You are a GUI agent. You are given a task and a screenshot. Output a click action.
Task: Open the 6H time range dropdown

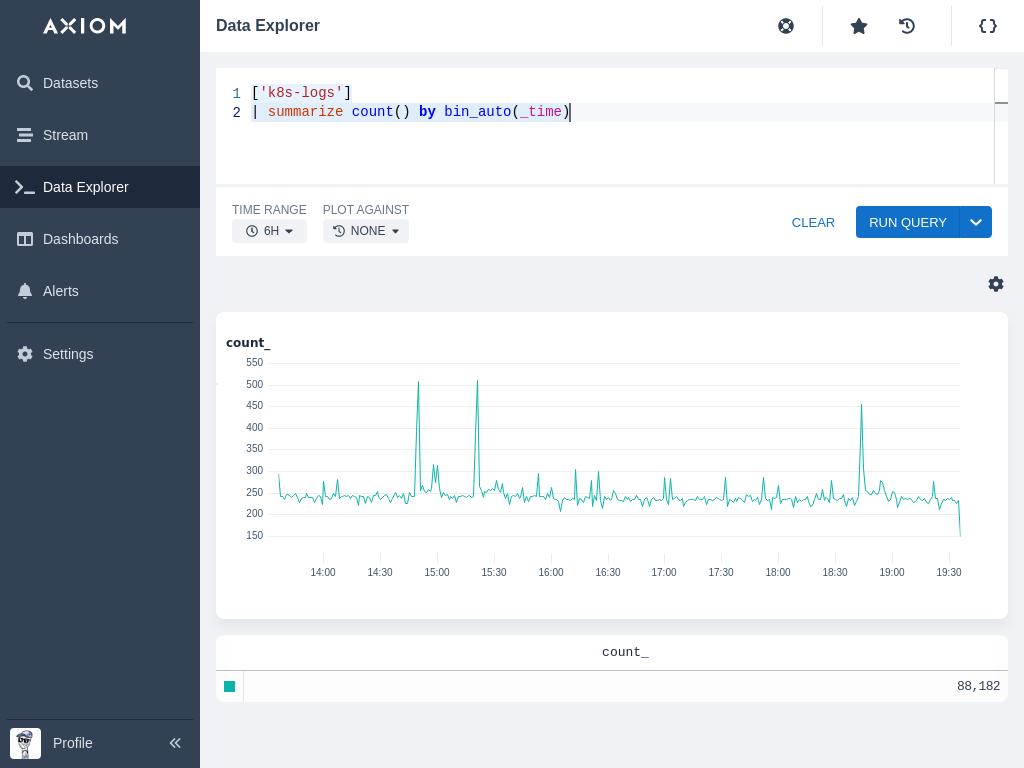(x=269, y=231)
